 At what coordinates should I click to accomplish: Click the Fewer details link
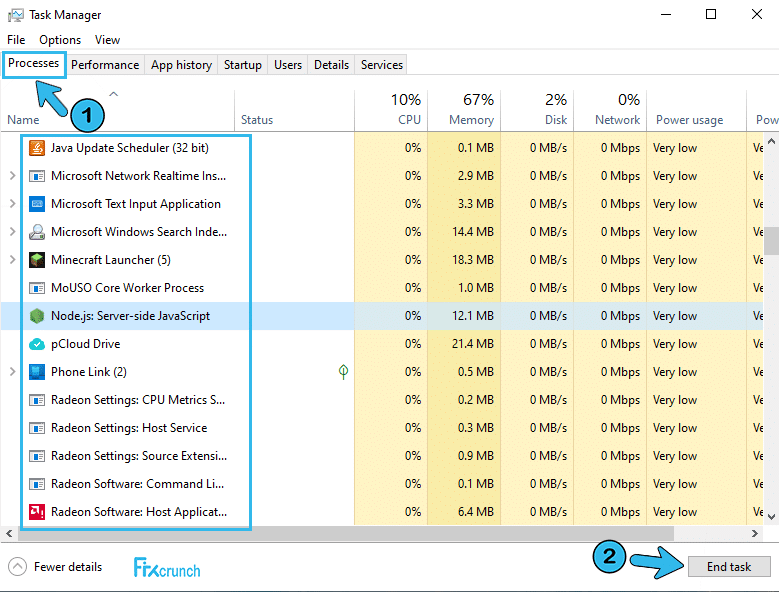(x=68, y=567)
